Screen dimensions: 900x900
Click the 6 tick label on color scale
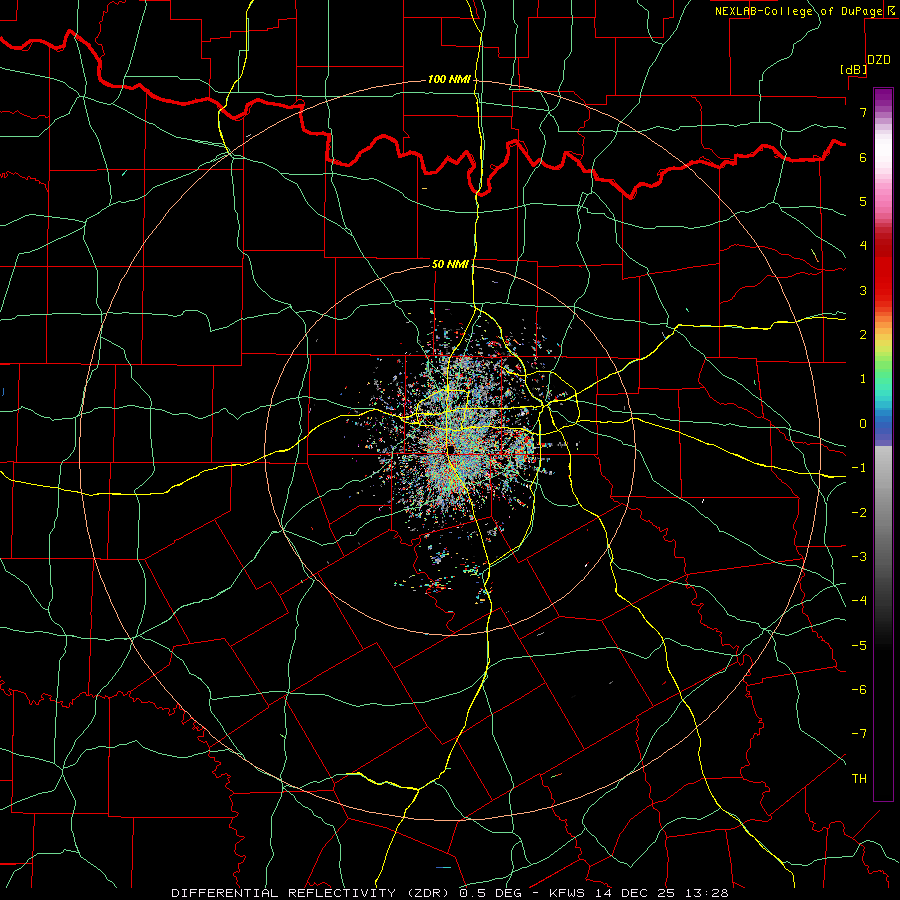point(863,157)
